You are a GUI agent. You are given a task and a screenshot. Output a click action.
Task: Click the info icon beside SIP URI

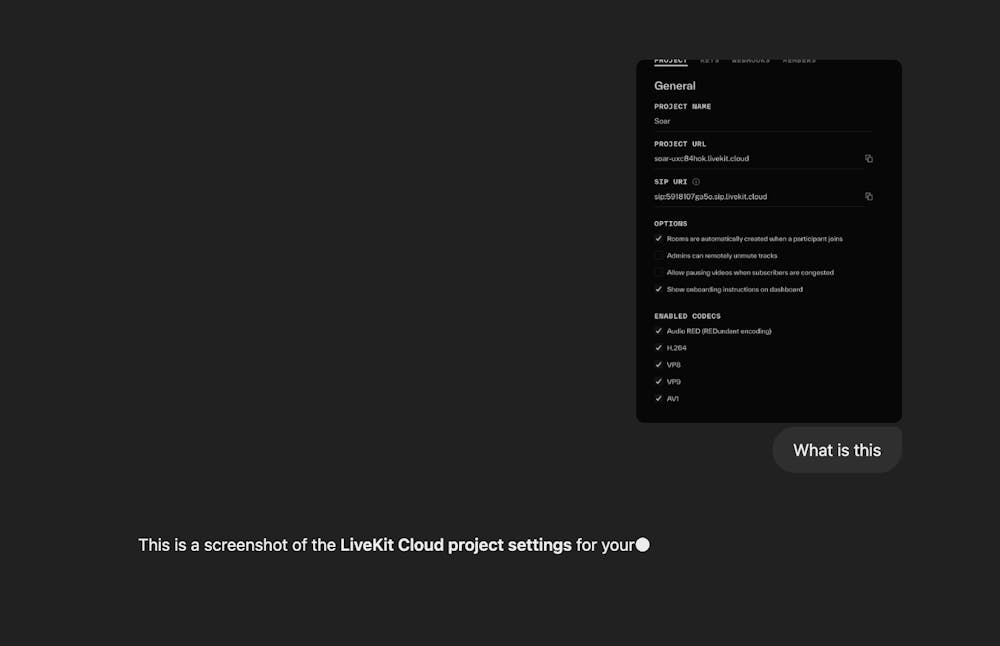coord(696,182)
